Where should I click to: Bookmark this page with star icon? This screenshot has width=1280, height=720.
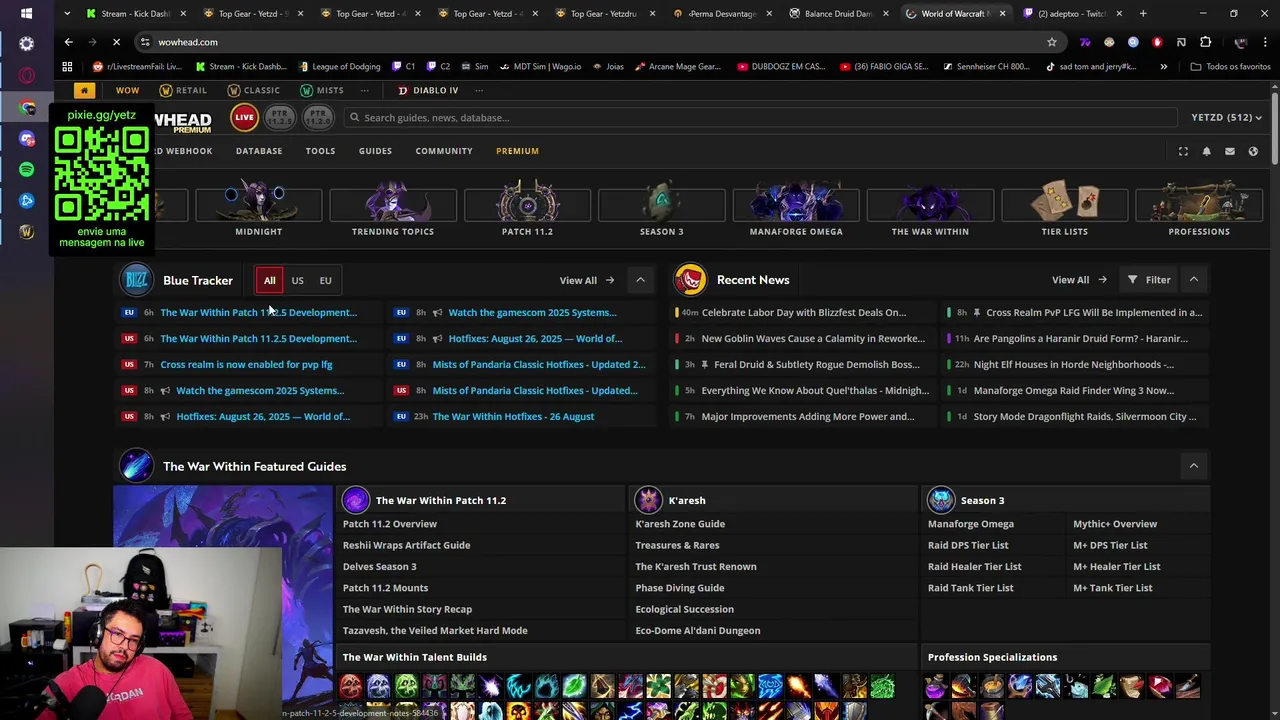[1051, 42]
